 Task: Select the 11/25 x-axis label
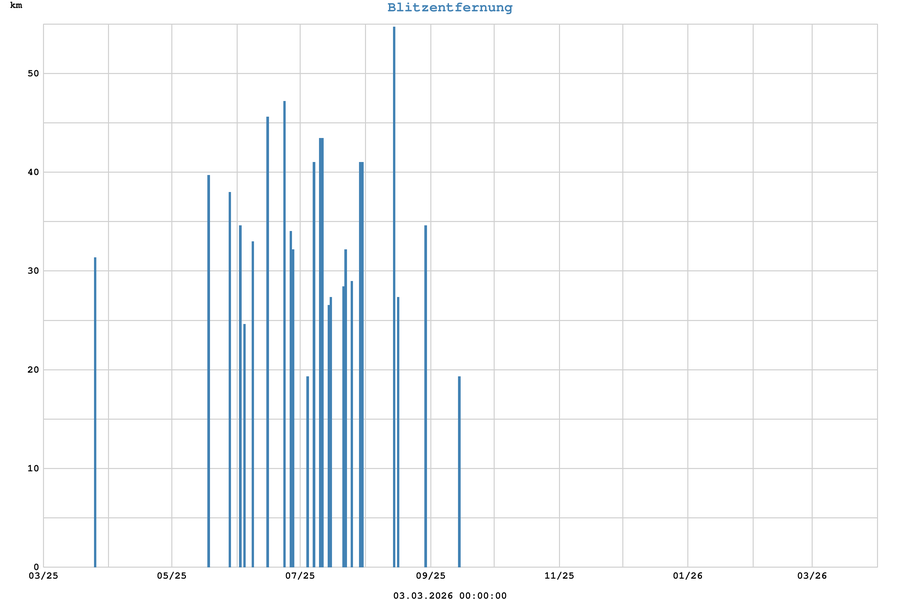[559, 576]
